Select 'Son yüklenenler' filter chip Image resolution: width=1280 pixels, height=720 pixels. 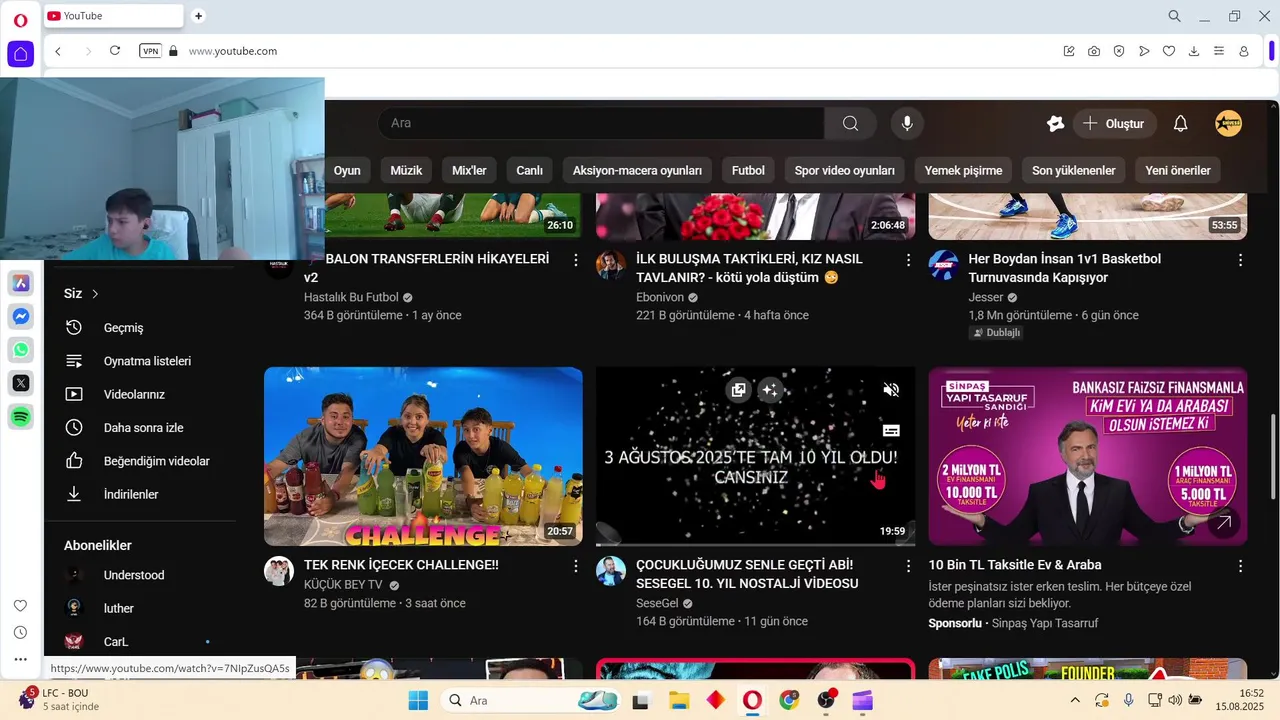pos(1073,170)
